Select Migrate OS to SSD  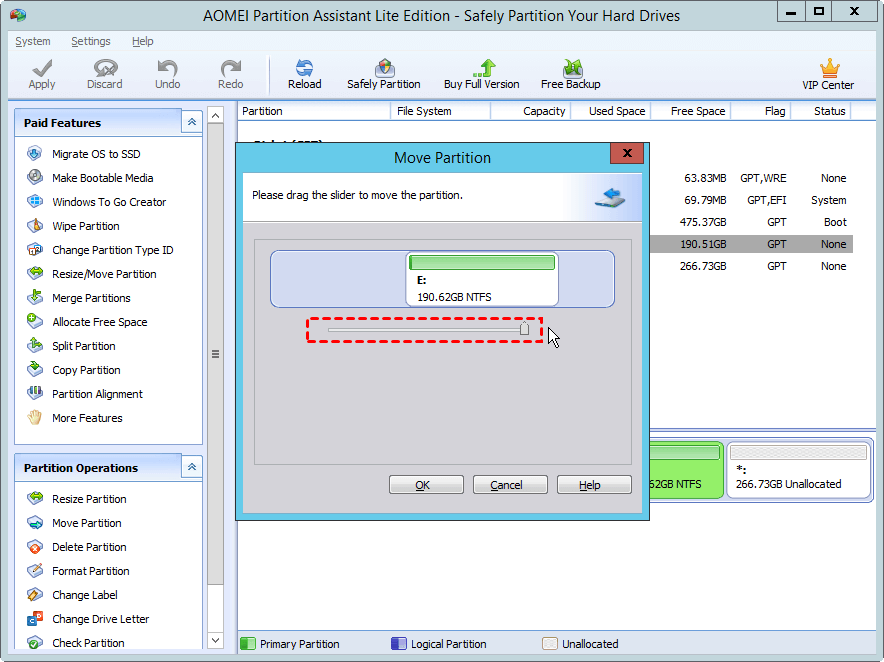tap(96, 154)
